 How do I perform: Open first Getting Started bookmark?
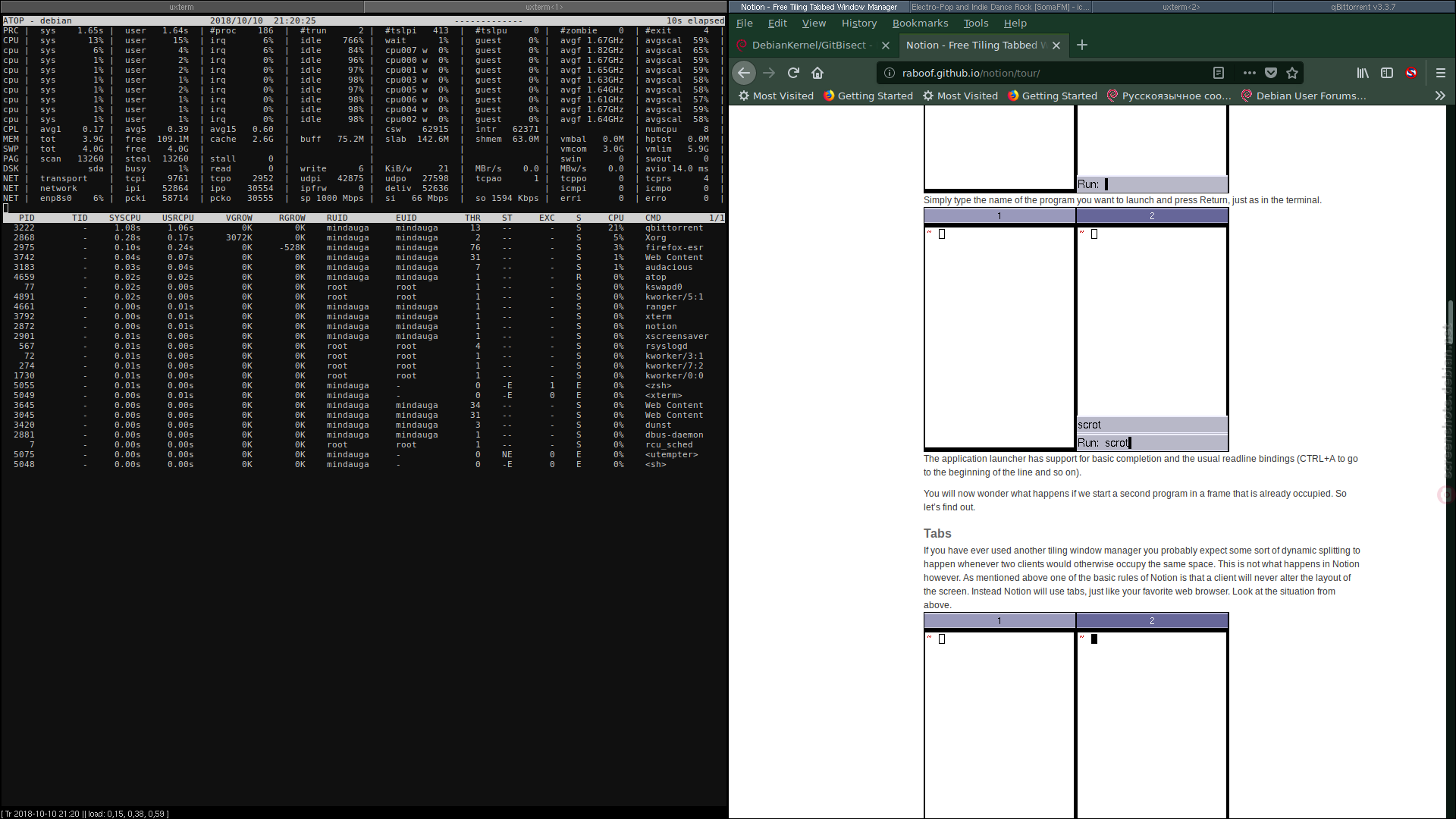pyautogui.click(x=868, y=96)
